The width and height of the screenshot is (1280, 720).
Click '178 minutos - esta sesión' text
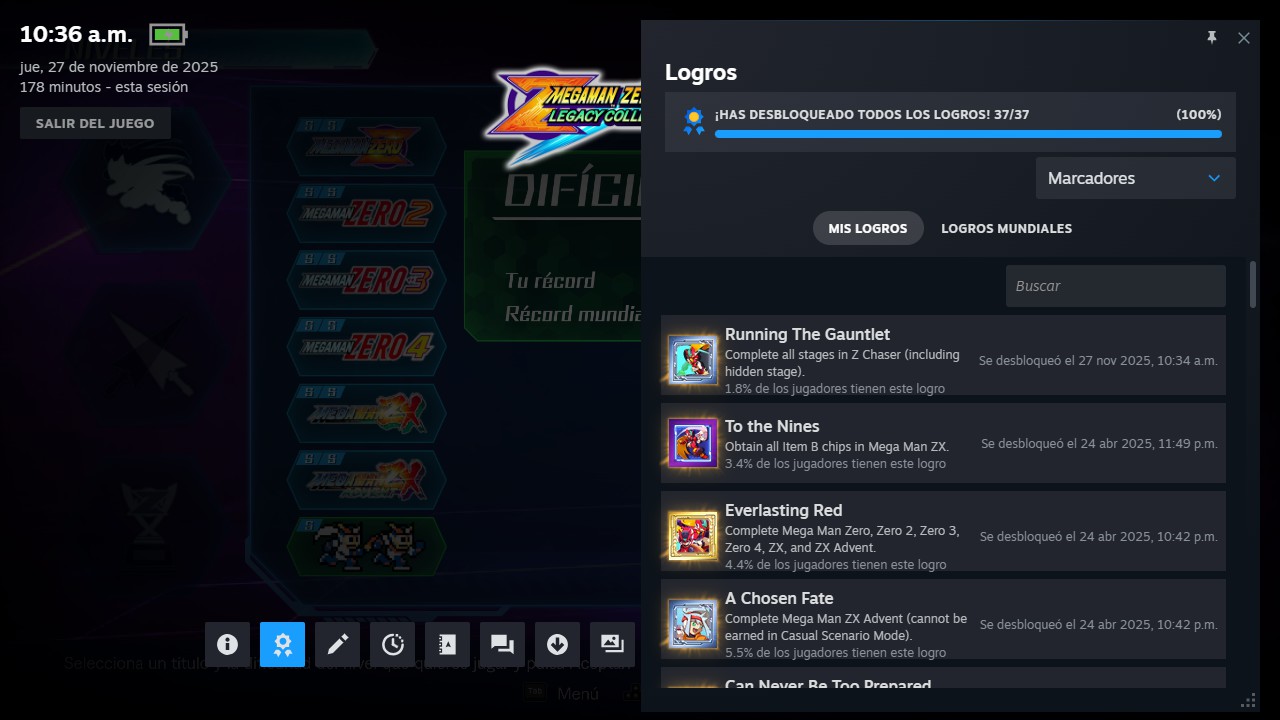click(104, 87)
